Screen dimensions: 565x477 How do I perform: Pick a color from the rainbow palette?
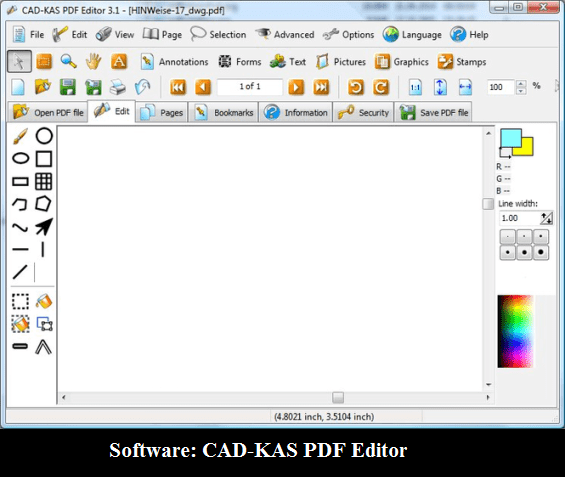click(x=515, y=331)
